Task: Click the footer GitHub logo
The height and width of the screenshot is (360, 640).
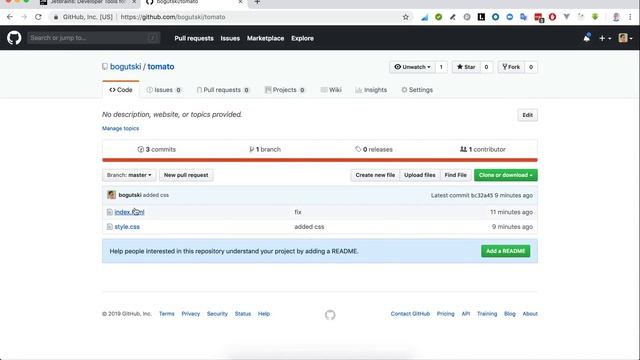Action: pos(330,315)
